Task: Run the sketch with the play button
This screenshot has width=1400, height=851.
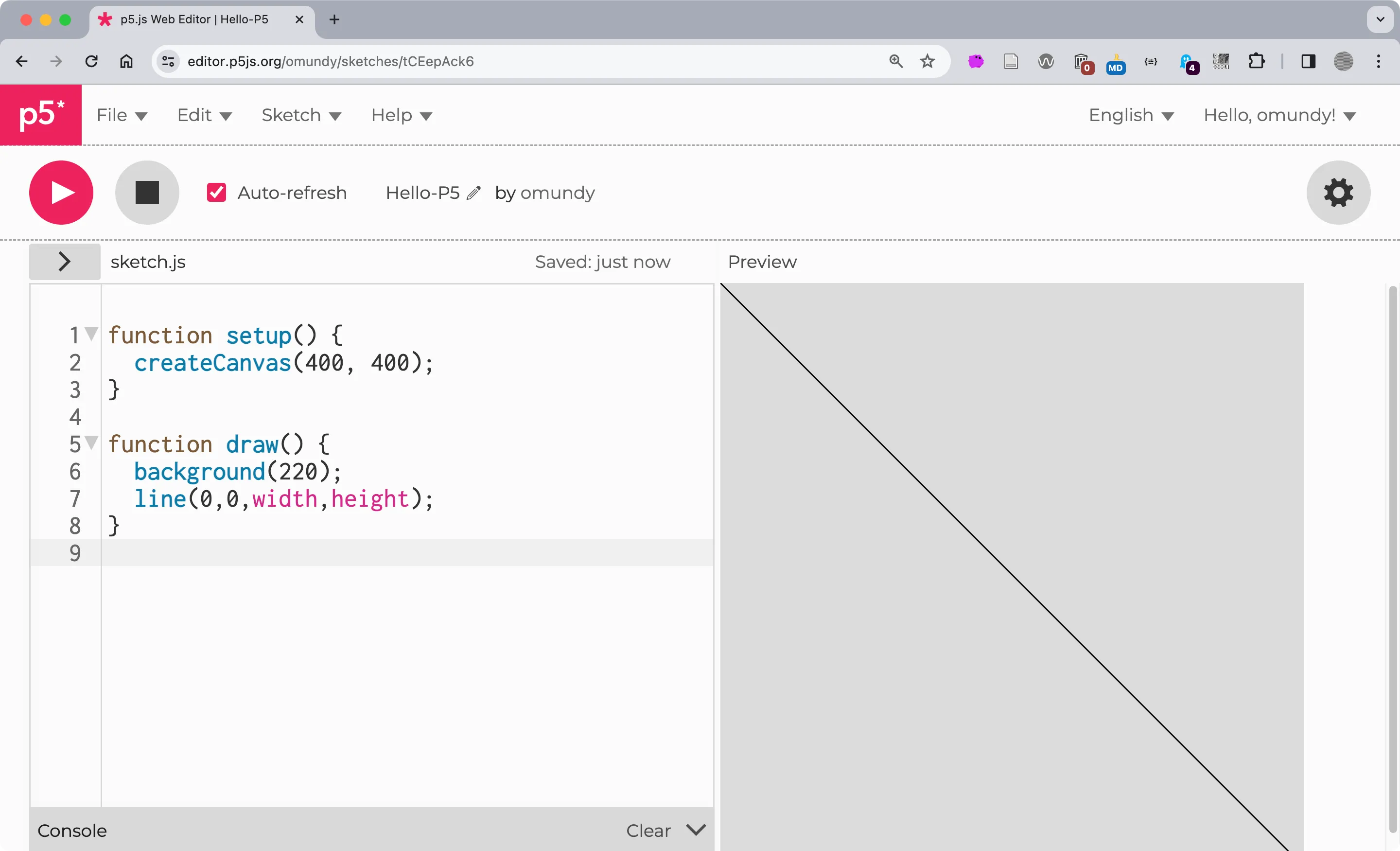Action: pos(61,192)
